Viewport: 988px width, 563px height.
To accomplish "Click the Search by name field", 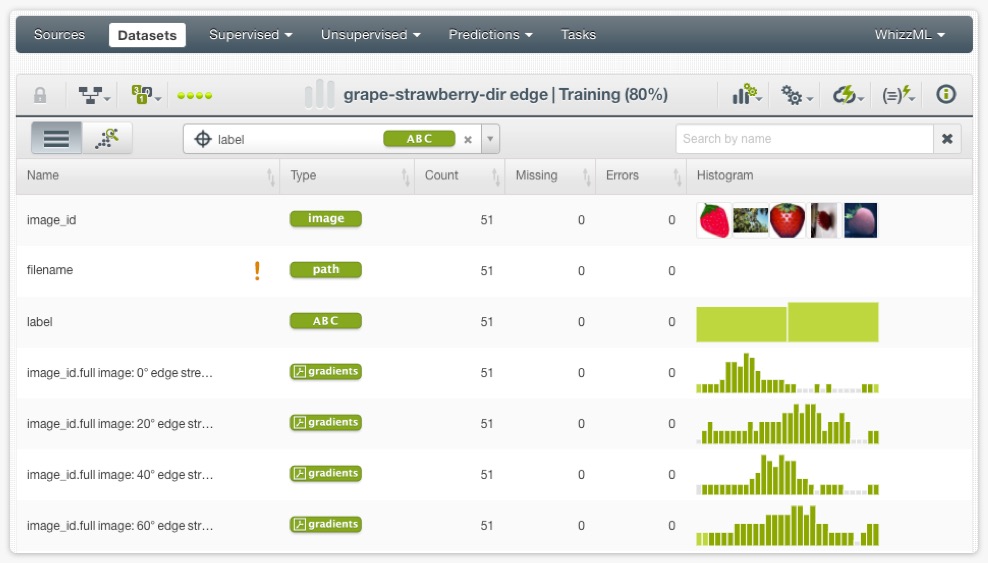I will coord(804,139).
